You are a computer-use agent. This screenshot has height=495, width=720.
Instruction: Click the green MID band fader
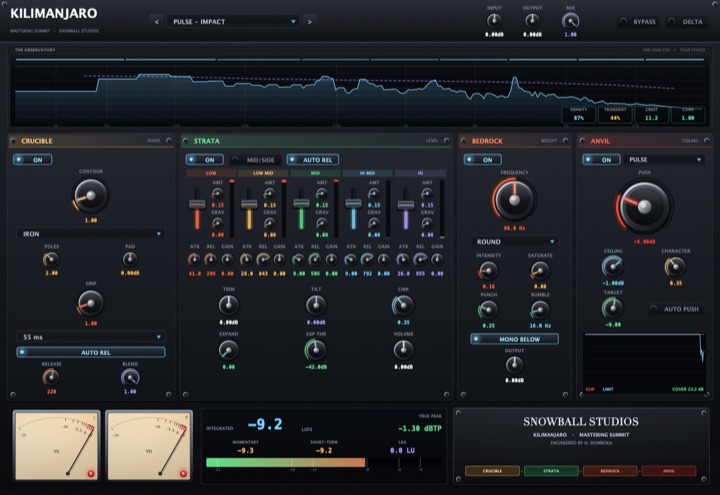pos(301,203)
